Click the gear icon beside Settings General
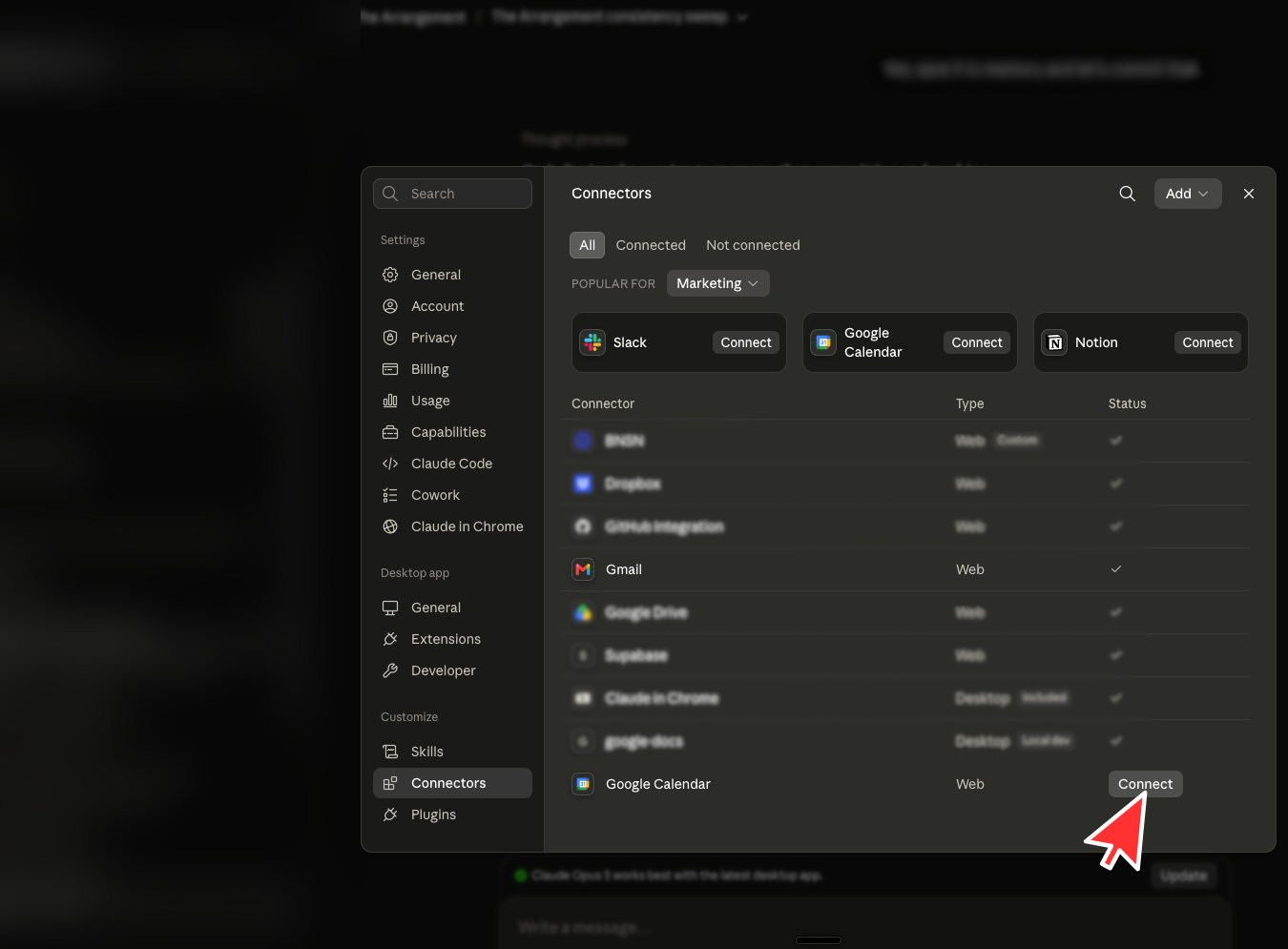Screen dimensions: 1288x949 tap(390, 275)
